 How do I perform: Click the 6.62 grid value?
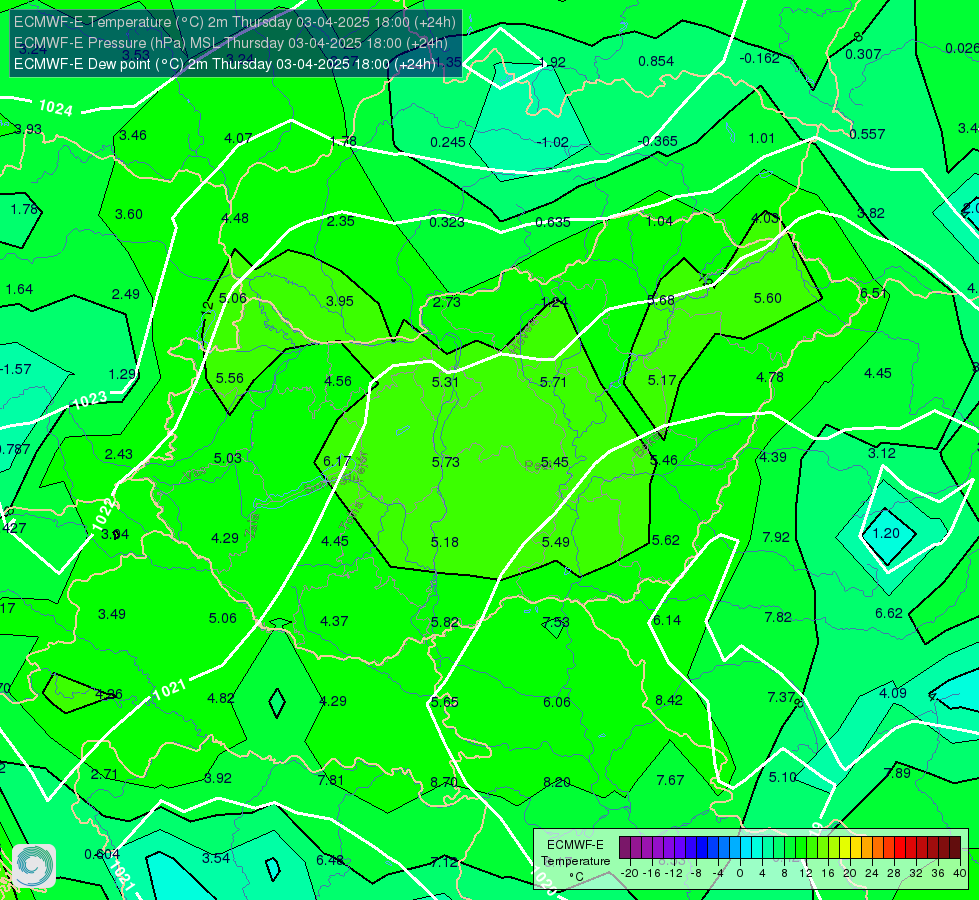[888, 613]
